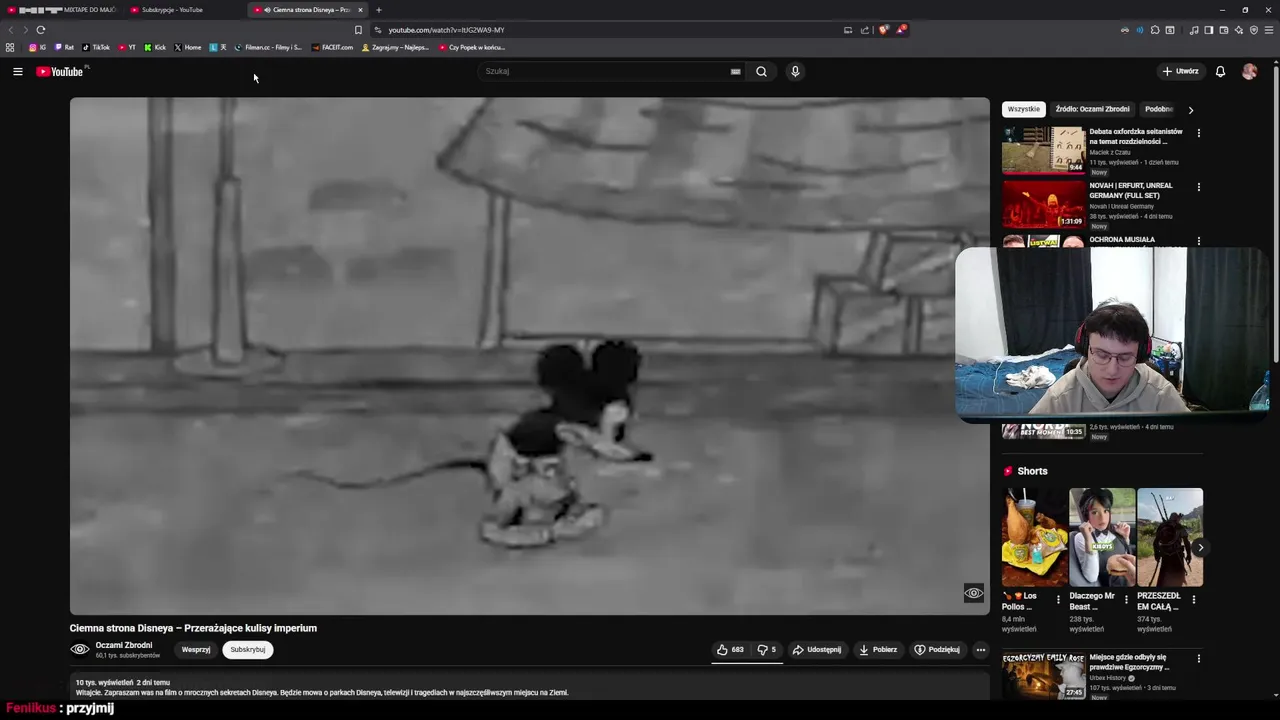The width and height of the screenshot is (1280, 720).
Task: Click the video player to pause
Action: tap(529, 356)
